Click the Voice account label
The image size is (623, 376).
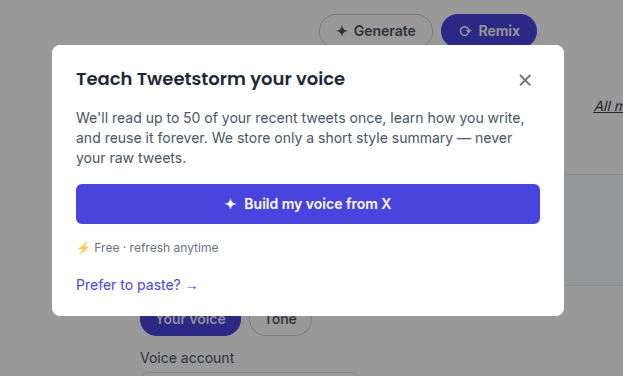[x=187, y=358]
